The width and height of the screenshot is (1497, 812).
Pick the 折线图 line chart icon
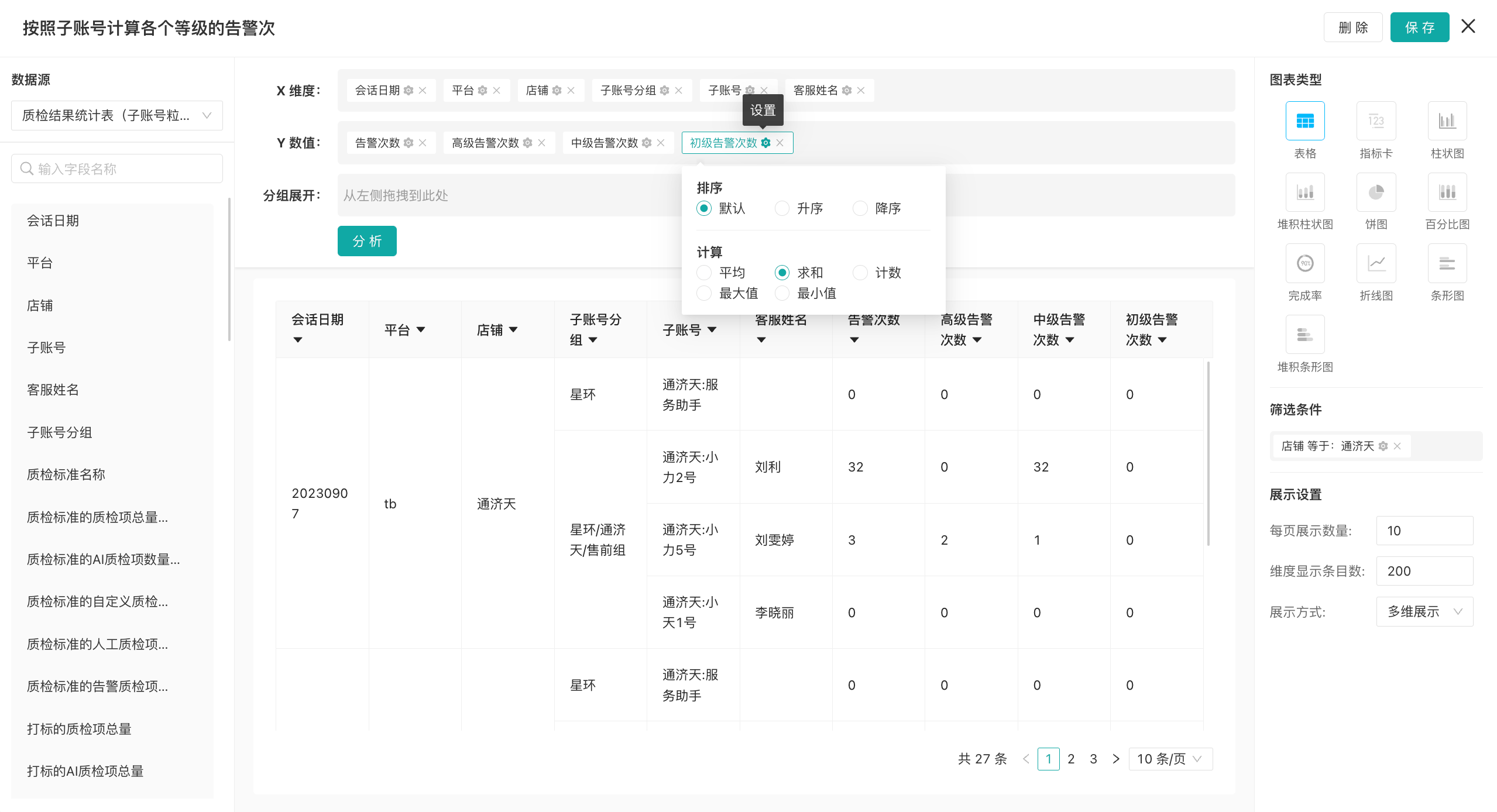click(x=1376, y=263)
